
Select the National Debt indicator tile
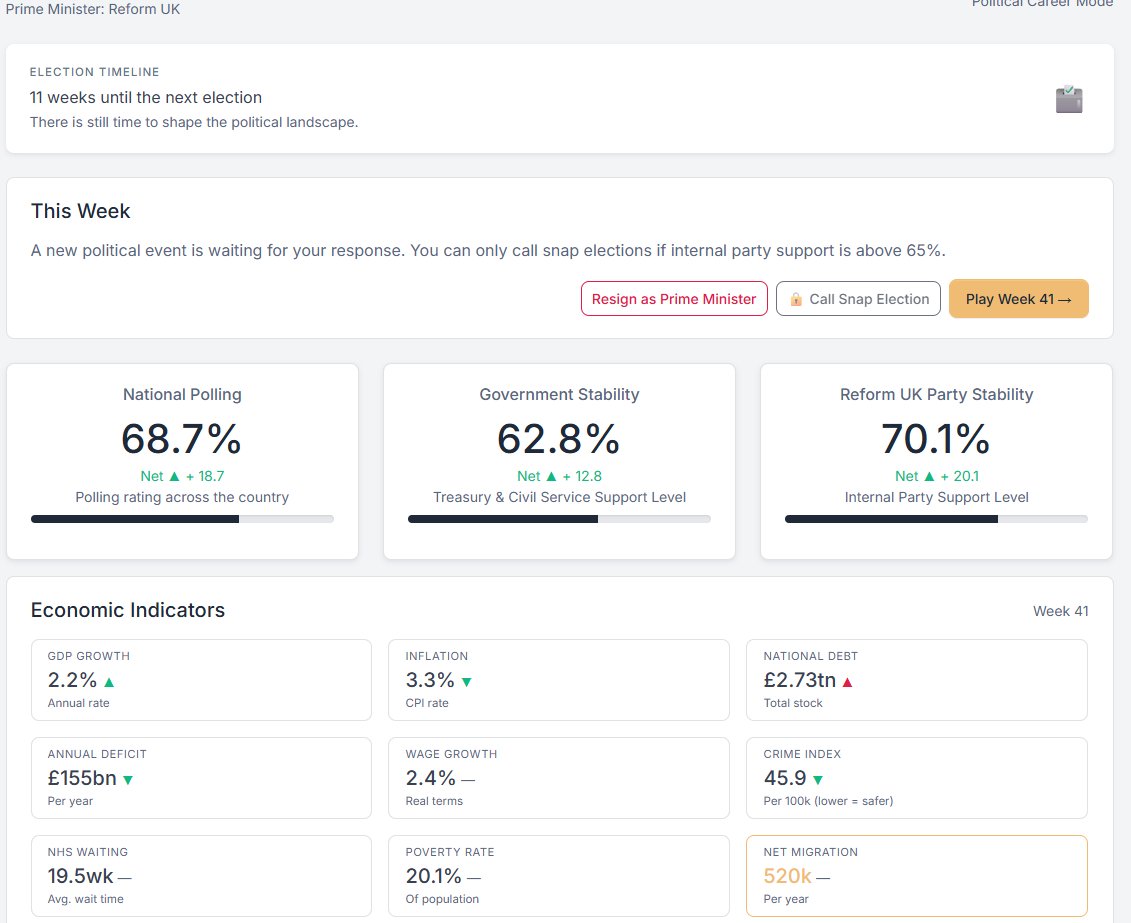[917, 680]
